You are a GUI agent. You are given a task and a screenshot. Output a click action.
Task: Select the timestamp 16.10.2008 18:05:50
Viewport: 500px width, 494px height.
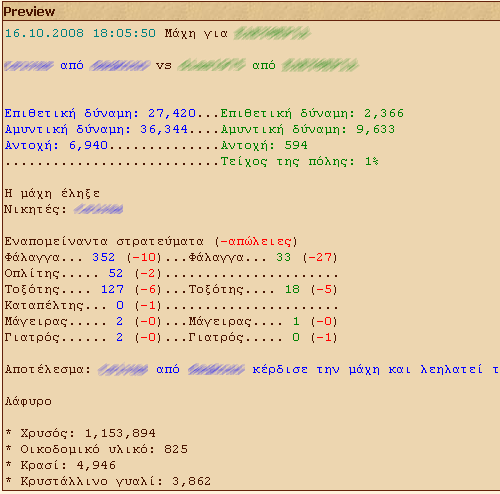tap(80, 33)
